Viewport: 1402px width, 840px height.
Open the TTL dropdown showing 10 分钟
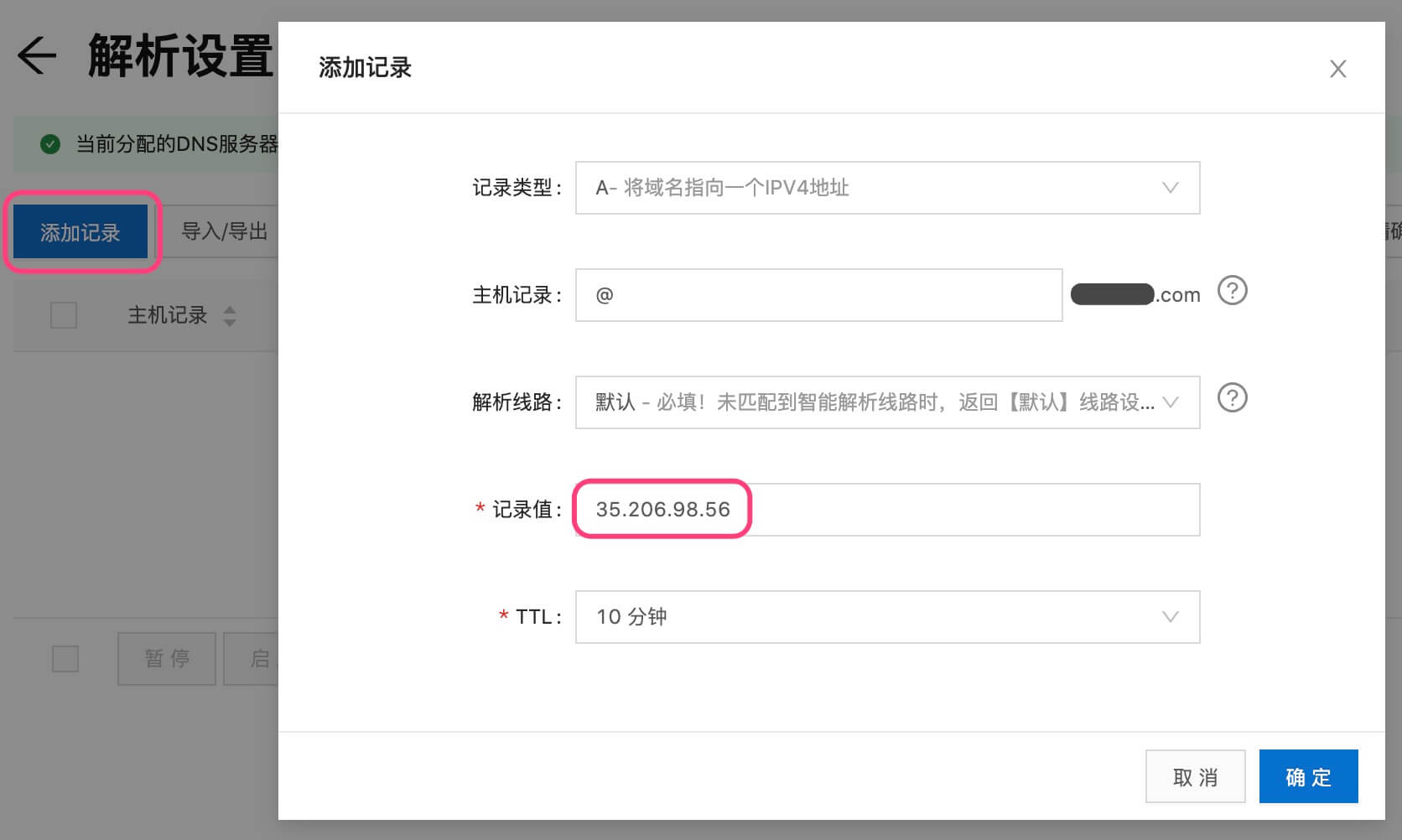pos(887,617)
